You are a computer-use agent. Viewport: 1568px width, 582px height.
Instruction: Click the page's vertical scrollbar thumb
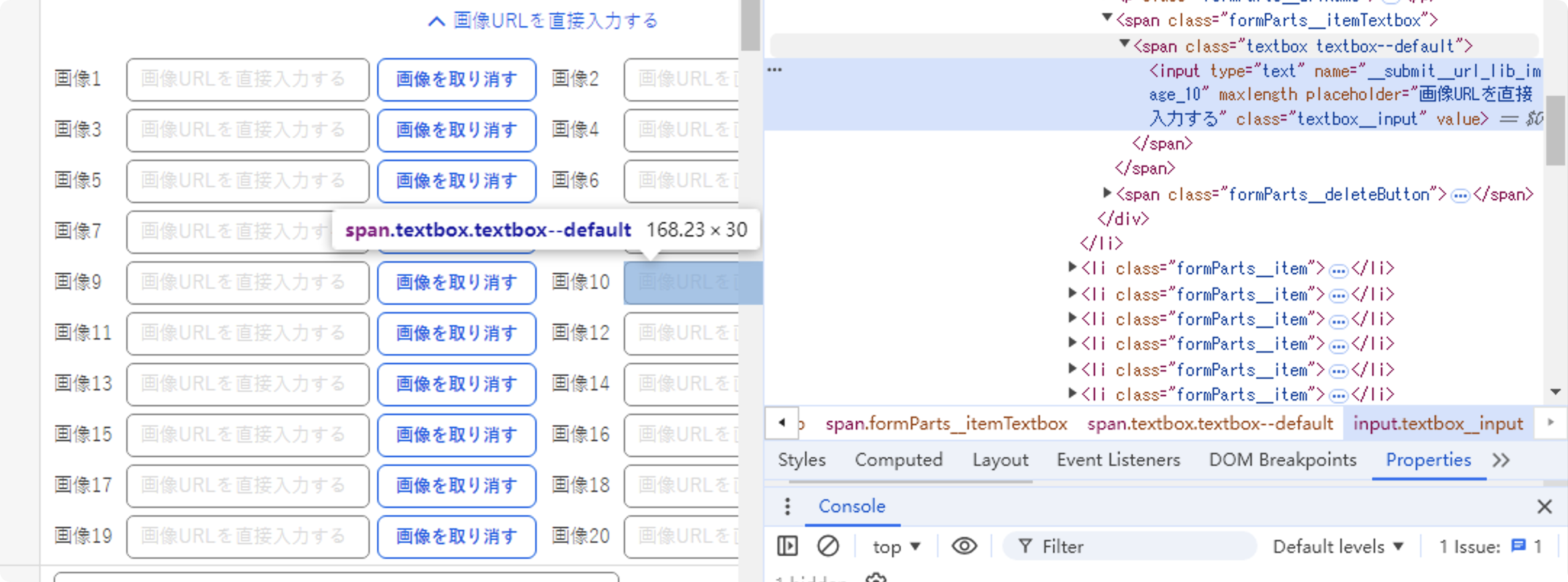[750, 25]
